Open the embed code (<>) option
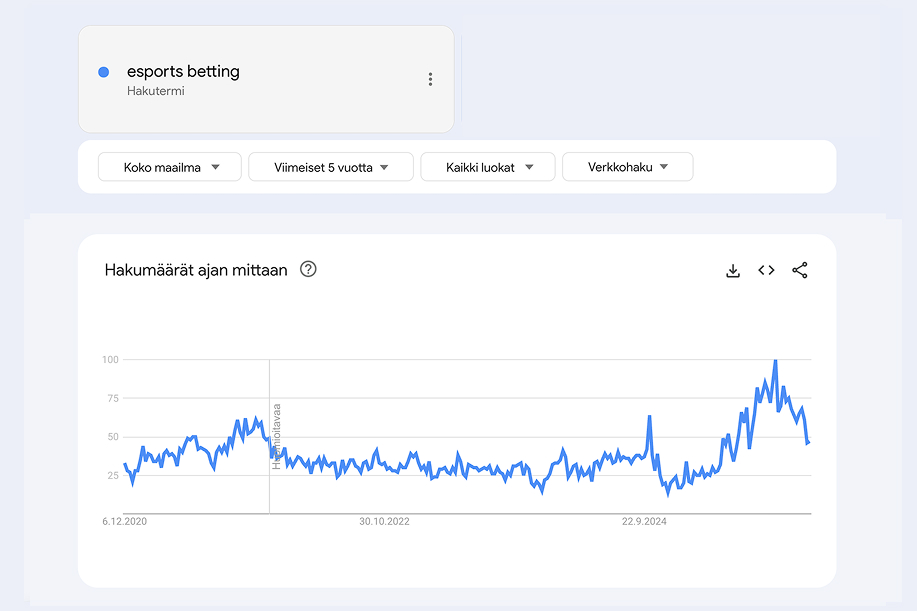Image resolution: width=917 pixels, height=611 pixels. (766, 270)
